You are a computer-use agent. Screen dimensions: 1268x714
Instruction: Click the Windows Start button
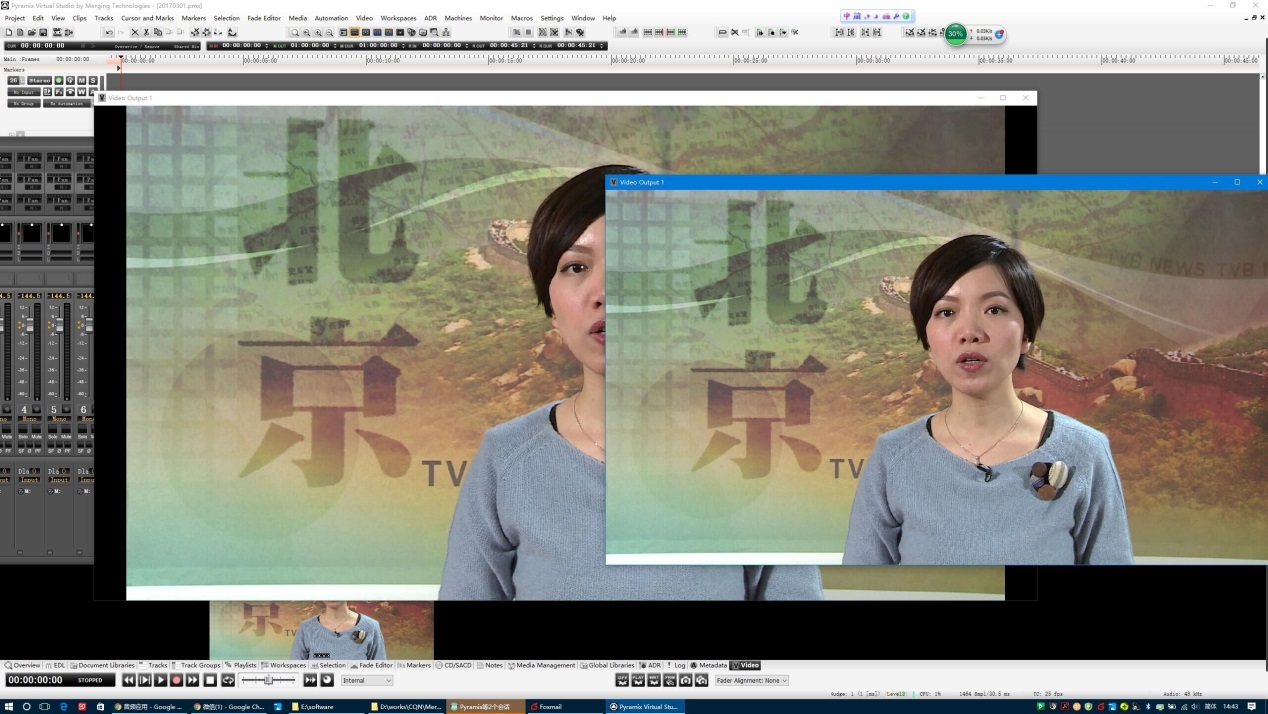click(9, 706)
